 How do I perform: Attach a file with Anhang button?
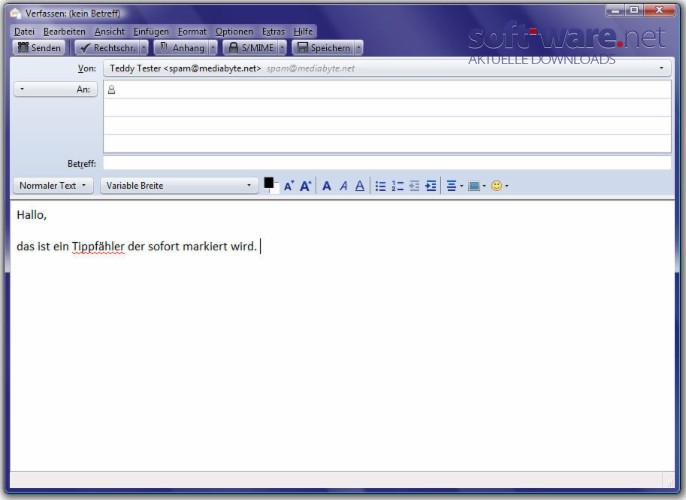click(182, 48)
